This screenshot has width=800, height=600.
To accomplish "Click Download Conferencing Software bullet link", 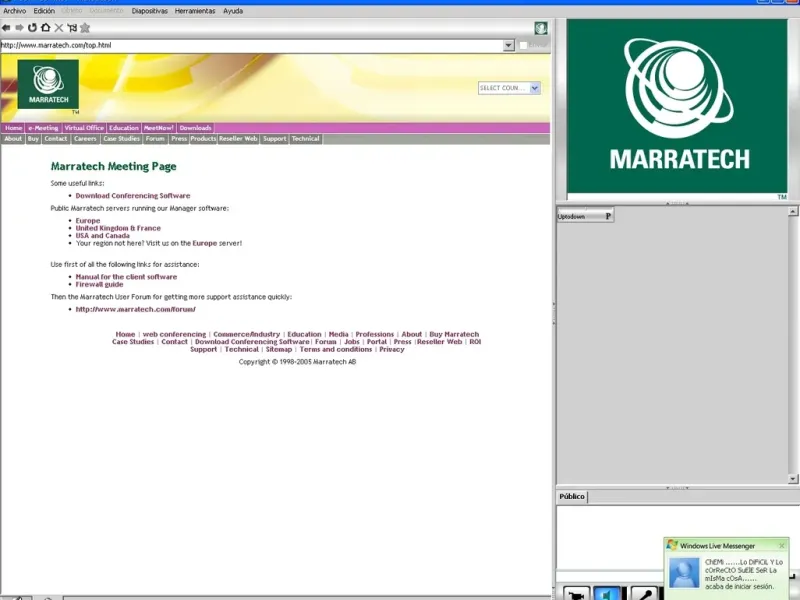I will (133, 195).
